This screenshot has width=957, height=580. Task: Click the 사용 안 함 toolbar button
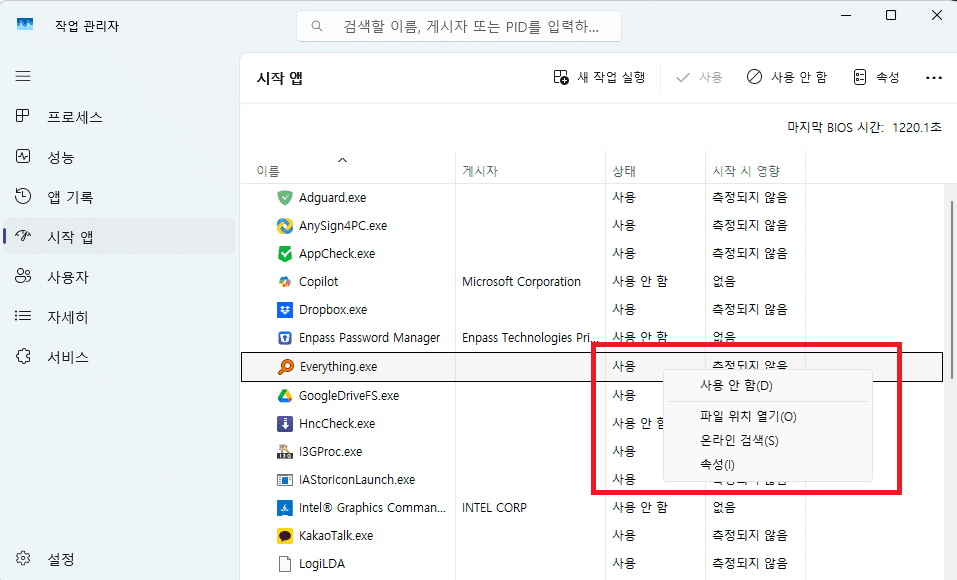pos(787,78)
